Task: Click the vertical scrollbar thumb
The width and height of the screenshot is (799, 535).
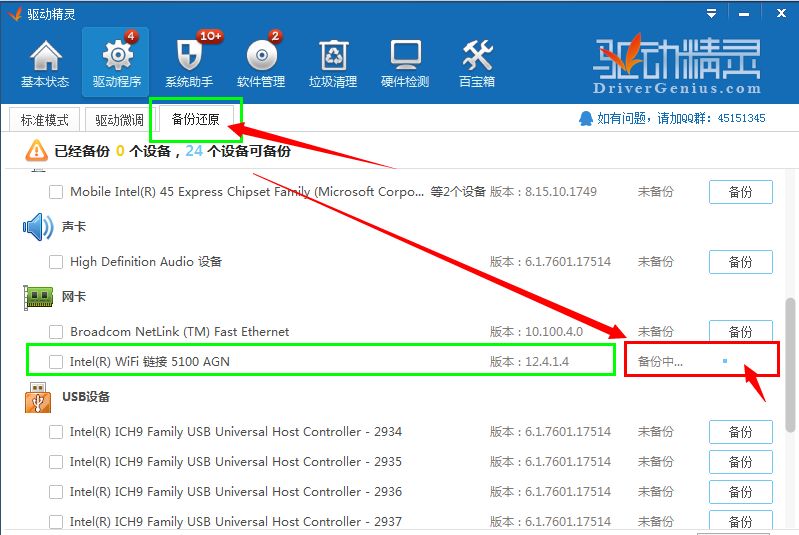Action: point(790,365)
